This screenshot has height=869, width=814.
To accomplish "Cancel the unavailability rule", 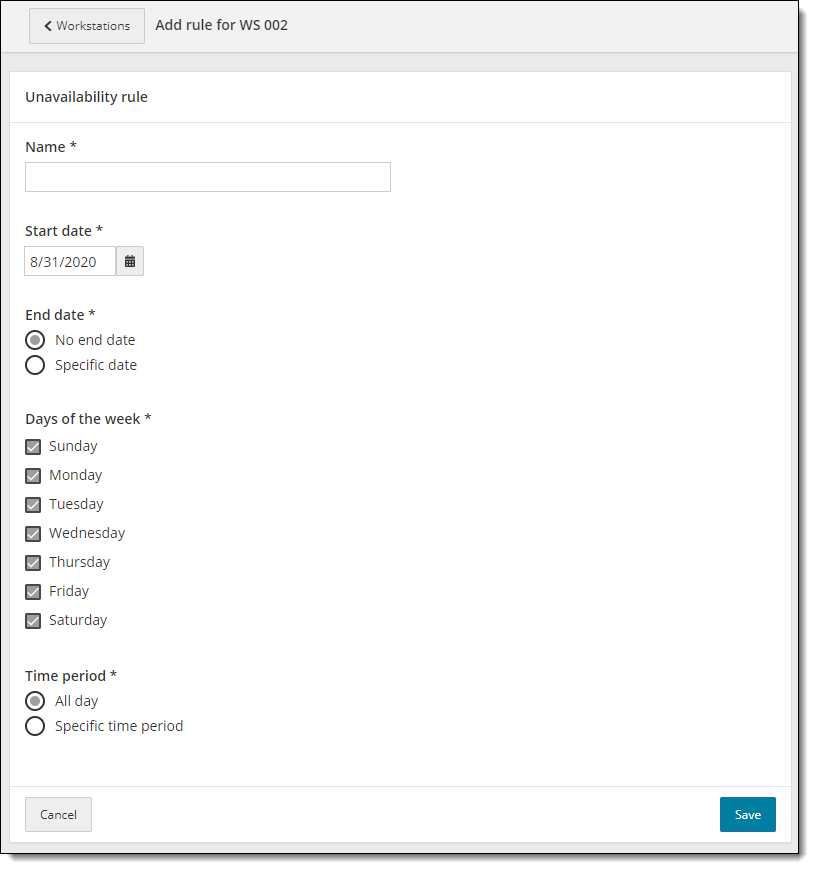I will (58, 815).
